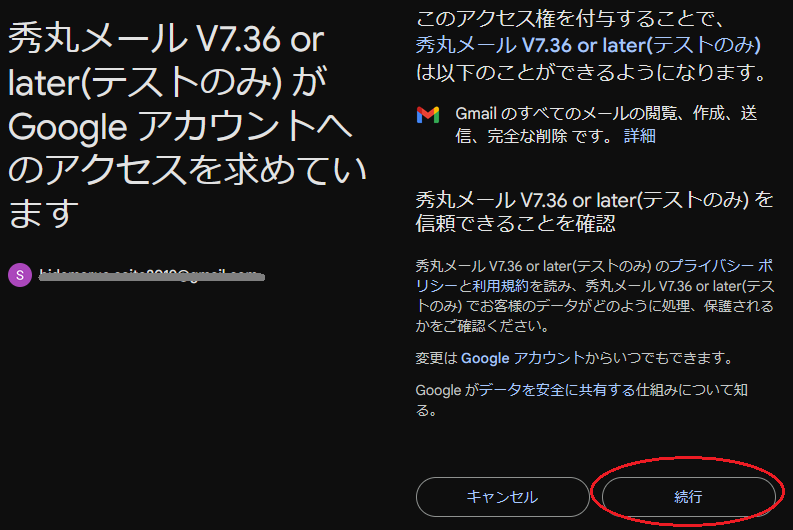Click the Gmail envelope icon
Image resolution: width=793 pixels, height=530 pixels.
click(428, 115)
